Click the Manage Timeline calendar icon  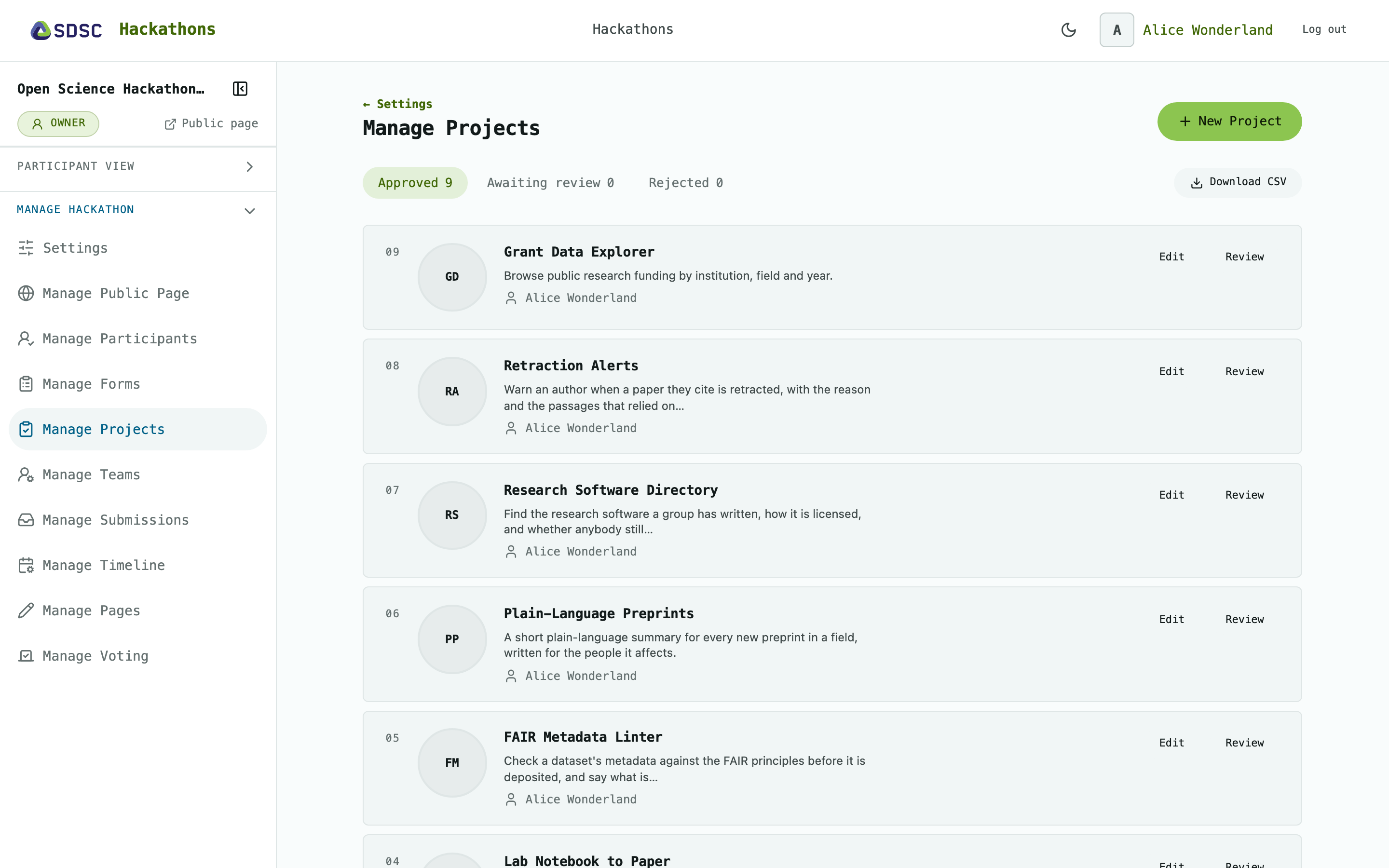coord(26,566)
